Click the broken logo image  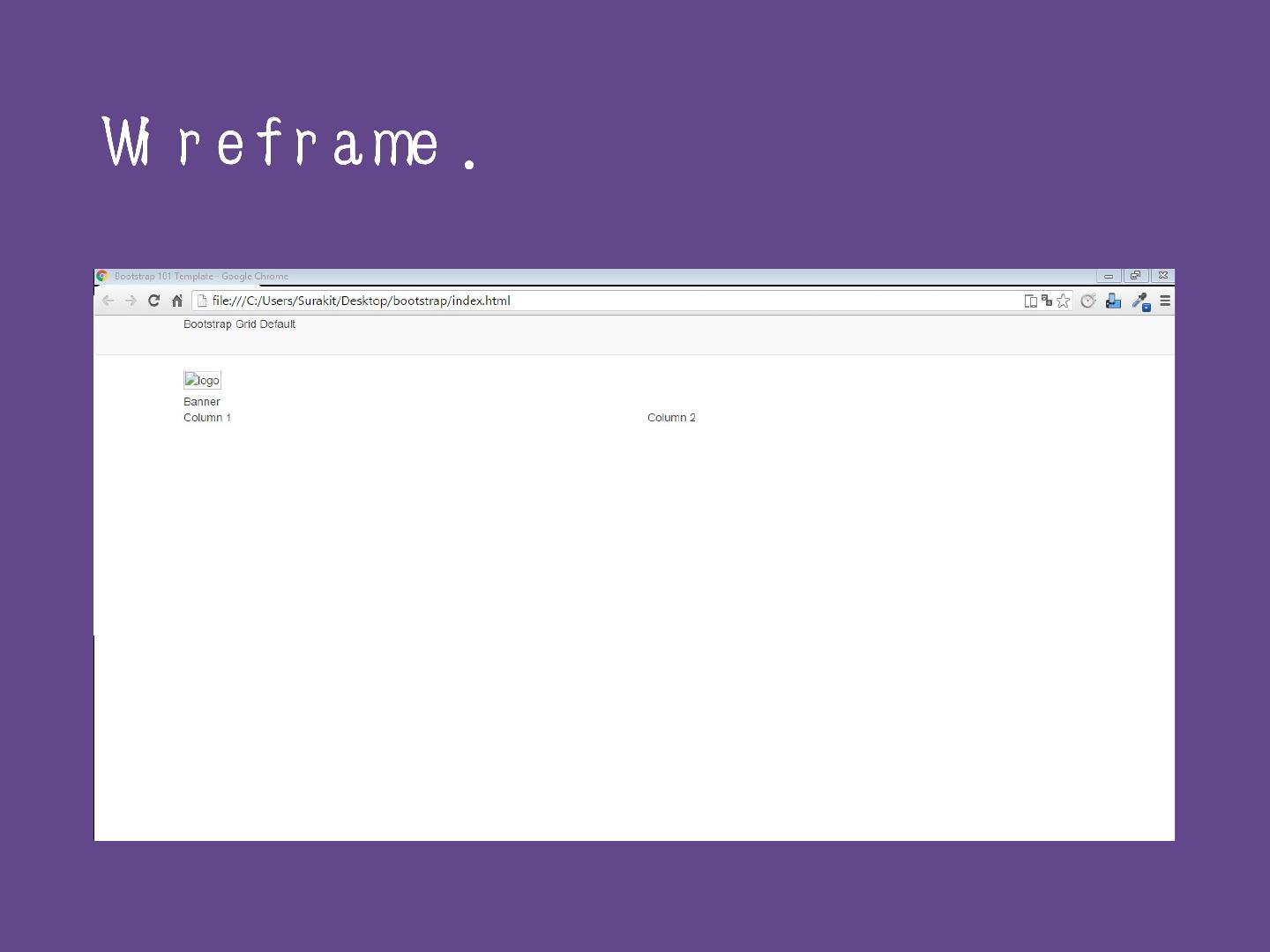tap(202, 380)
